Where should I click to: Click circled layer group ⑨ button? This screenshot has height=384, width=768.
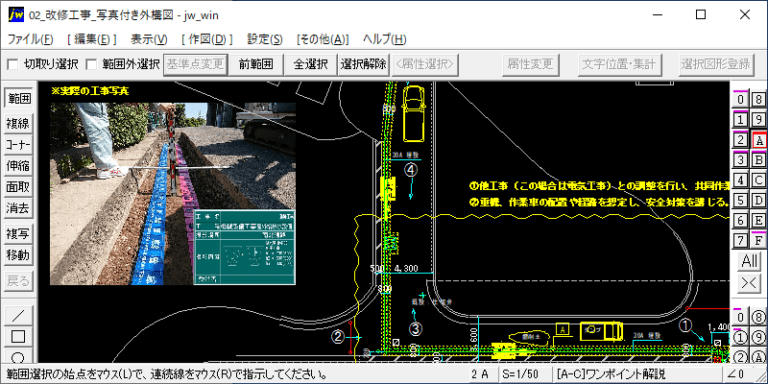pos(759,337)
